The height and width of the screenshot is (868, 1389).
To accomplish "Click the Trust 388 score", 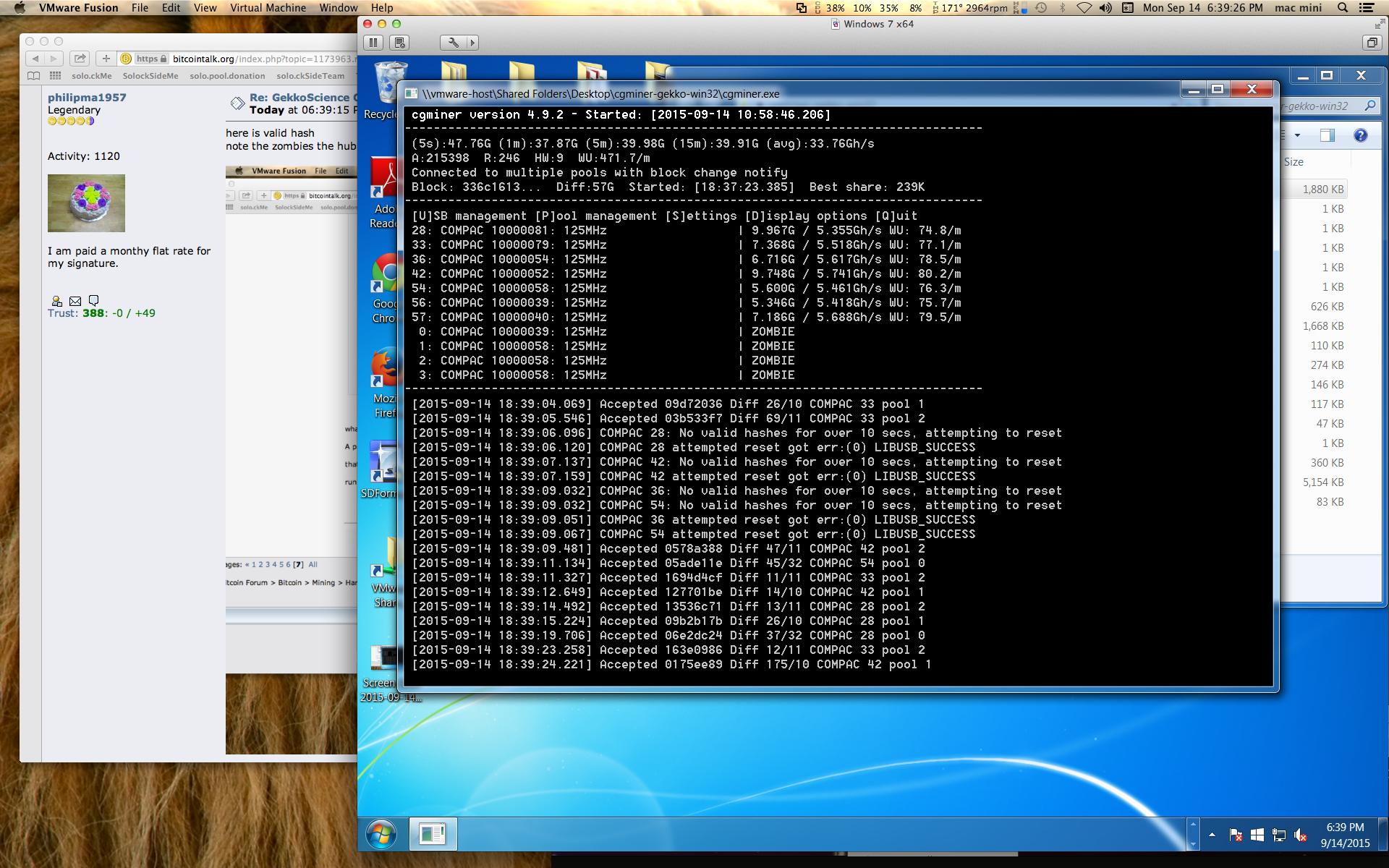I will click(x=93, y=313).
